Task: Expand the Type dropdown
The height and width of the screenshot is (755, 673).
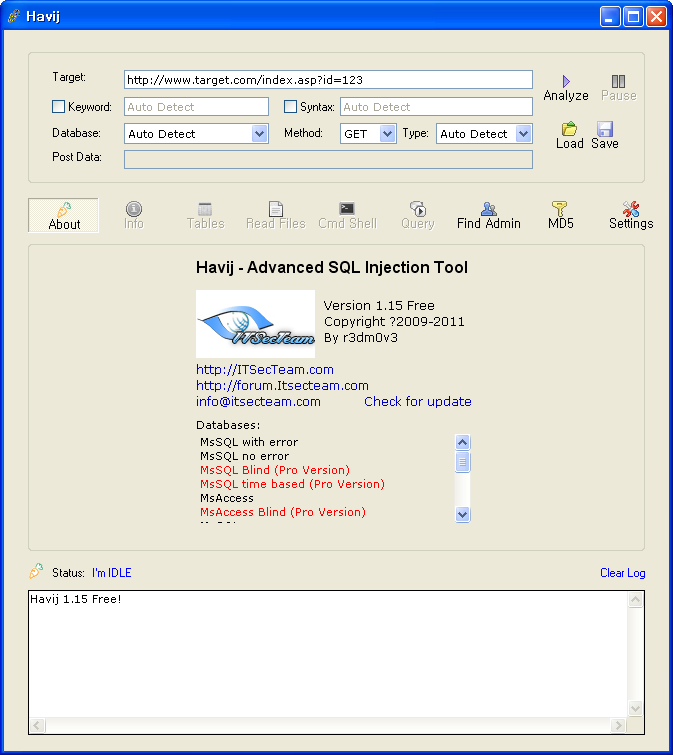Action: coord(523,134)
